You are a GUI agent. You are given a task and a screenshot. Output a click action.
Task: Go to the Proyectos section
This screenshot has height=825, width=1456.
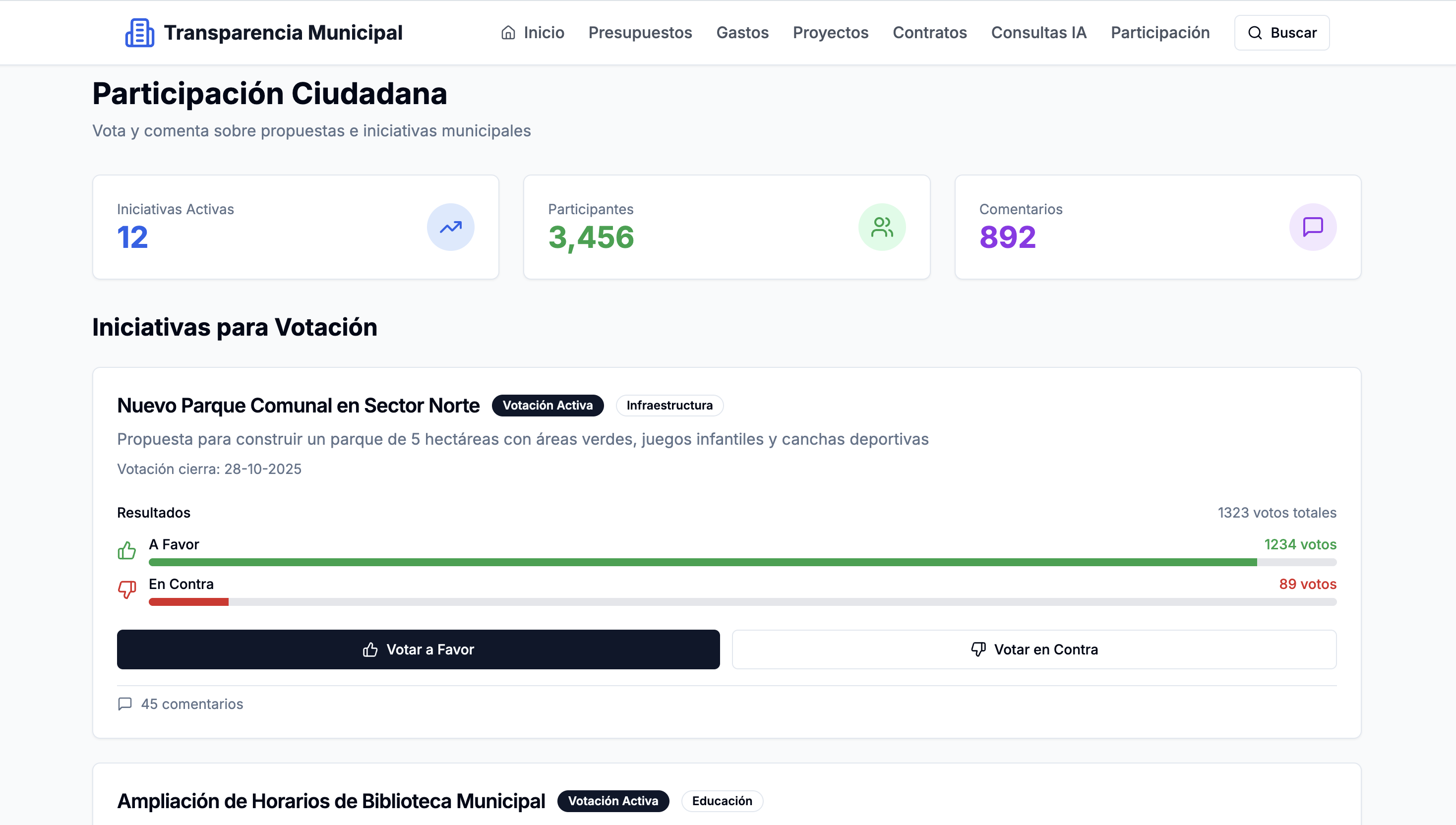(x=830, y=32)
